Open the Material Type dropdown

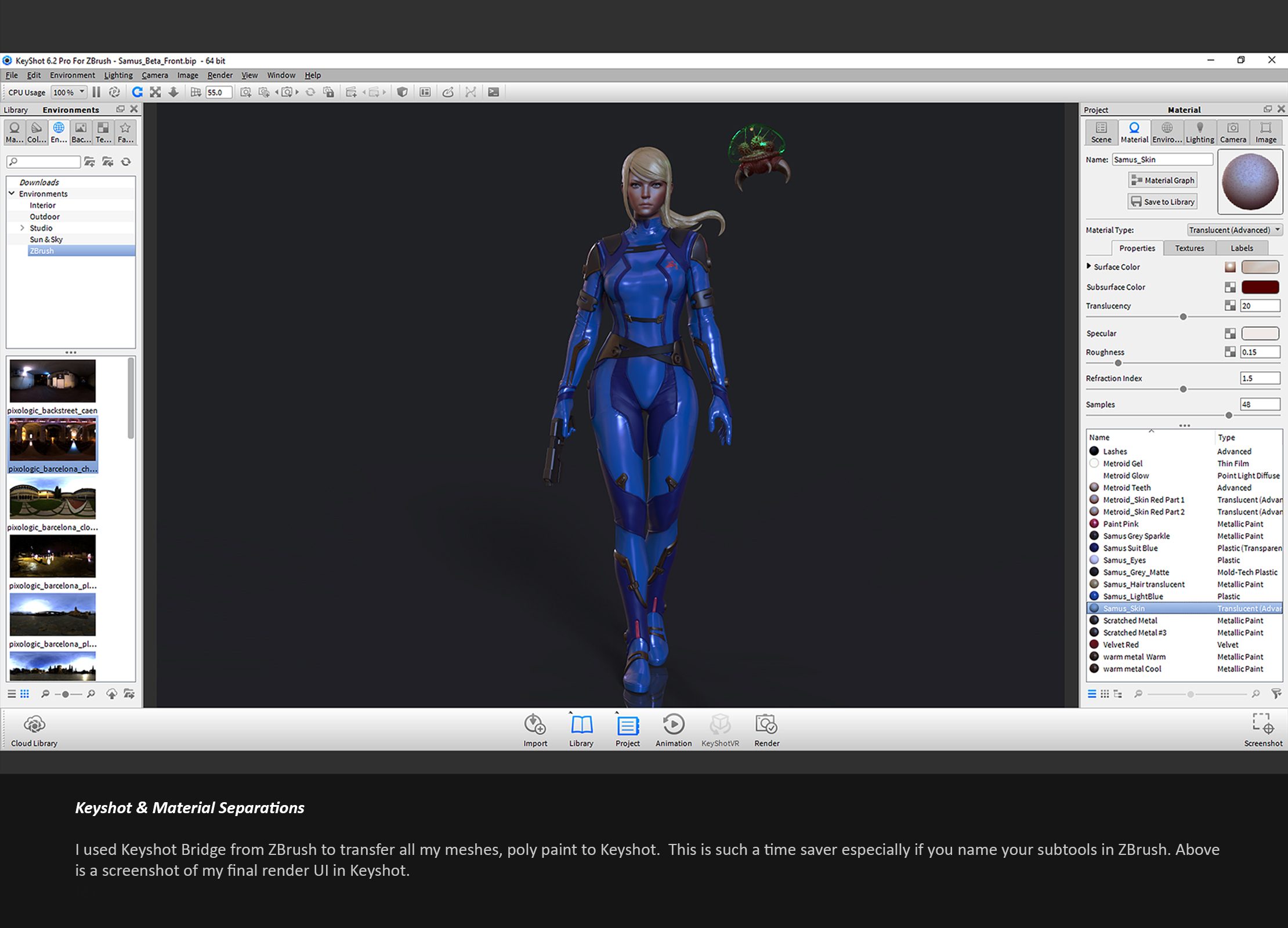[1234, 230]
